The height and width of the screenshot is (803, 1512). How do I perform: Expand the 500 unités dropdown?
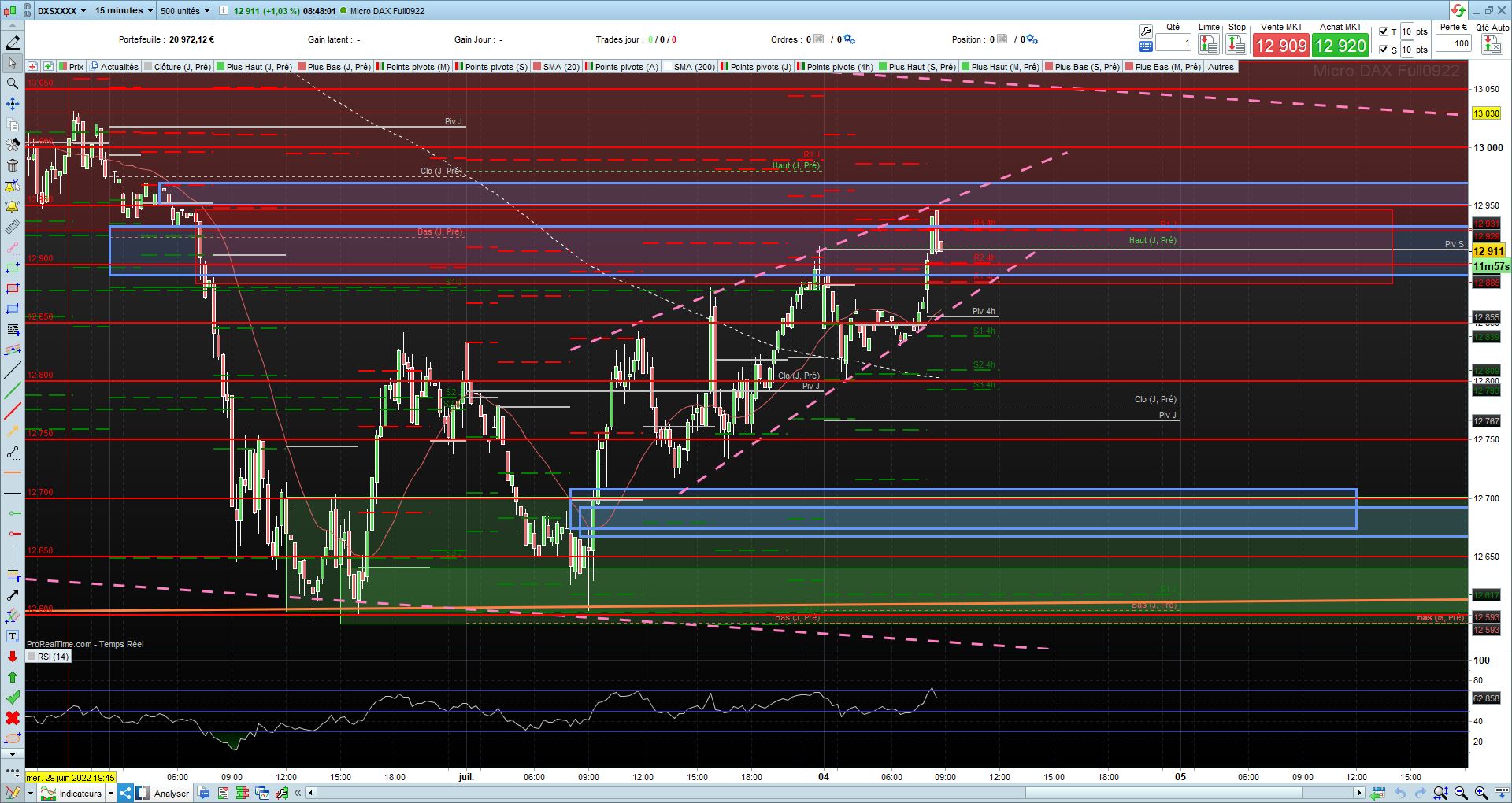click(x=185, y=10)
